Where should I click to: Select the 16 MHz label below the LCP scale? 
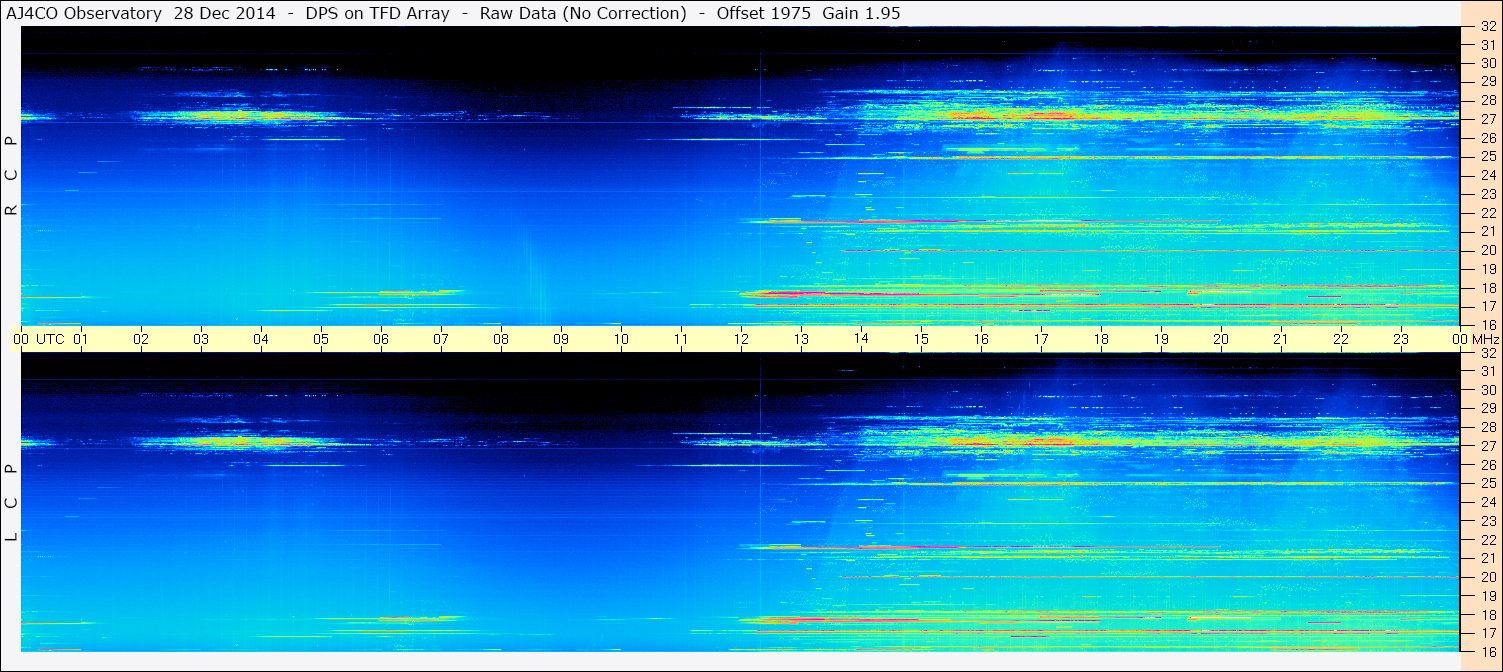pos(1487,651)
